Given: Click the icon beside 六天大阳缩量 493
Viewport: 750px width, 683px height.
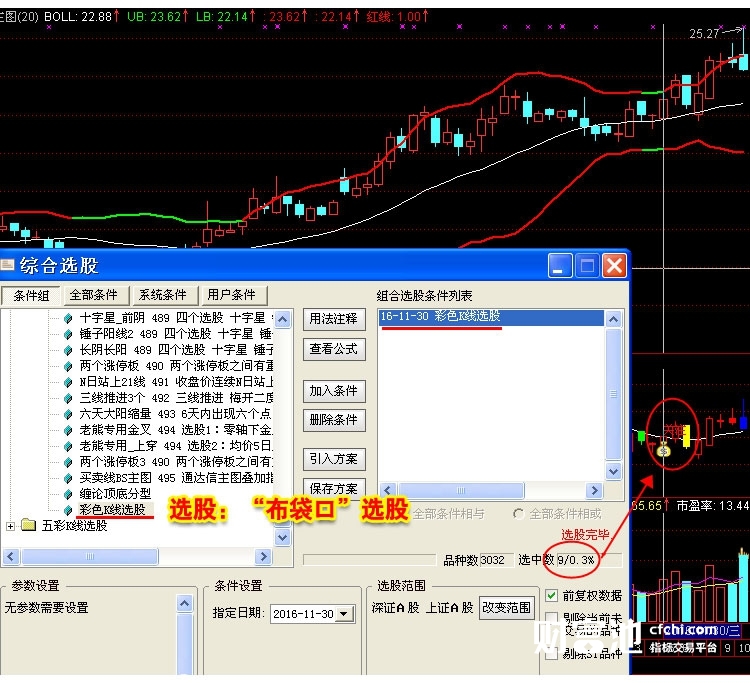Looking at the screenshot, I should coord(68,414).
